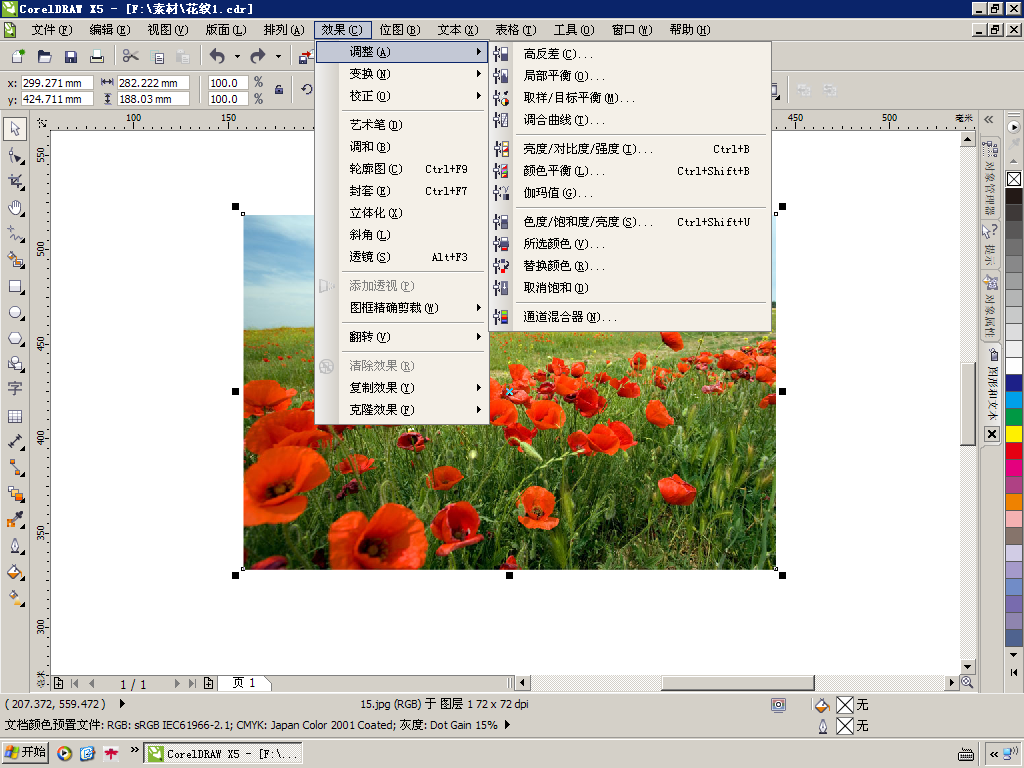Open the 文件 menu

52,30
